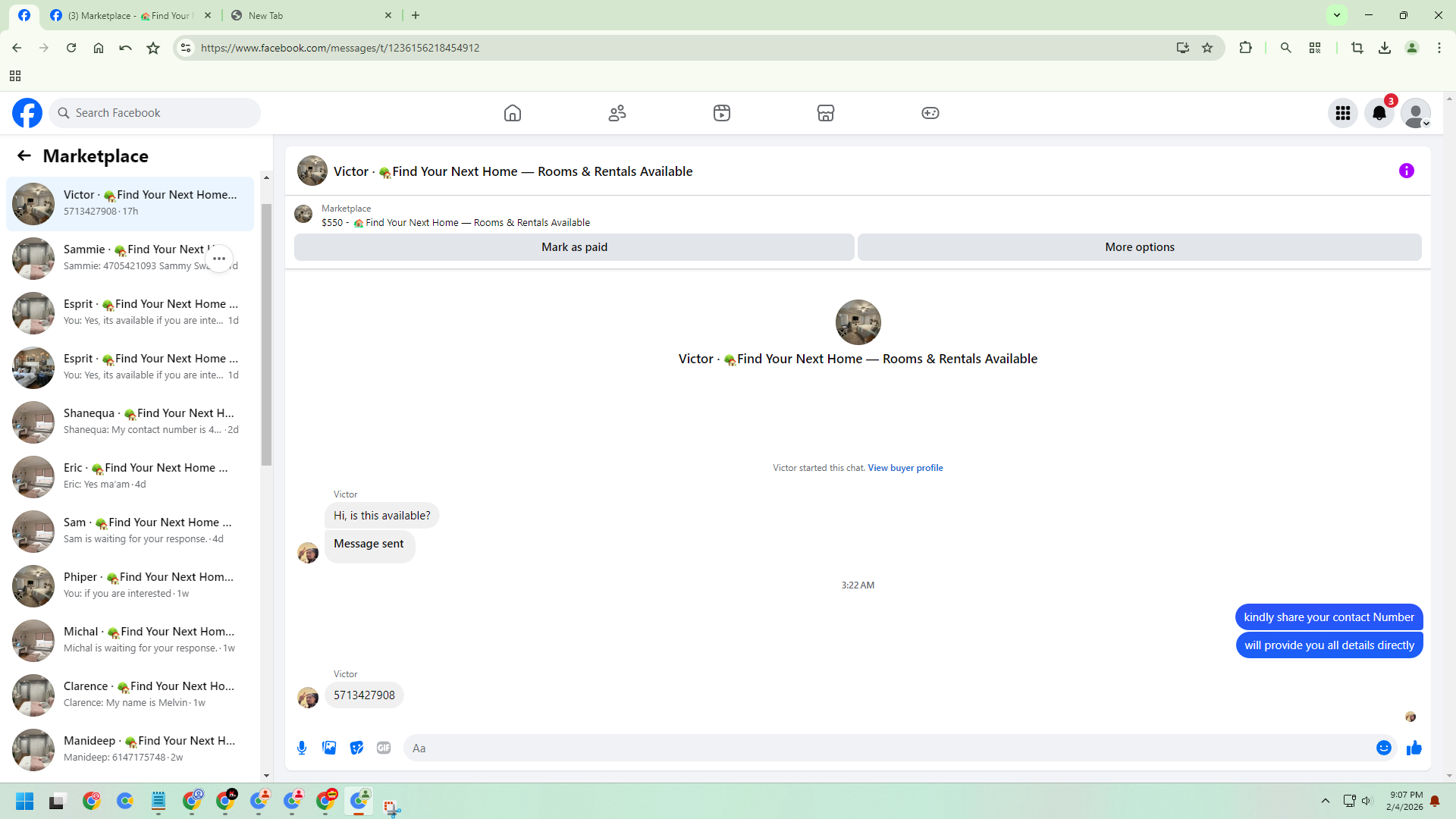Screen dimensions: 1456x819
Task: Open View buyer profile link
Action: (905, 468)
